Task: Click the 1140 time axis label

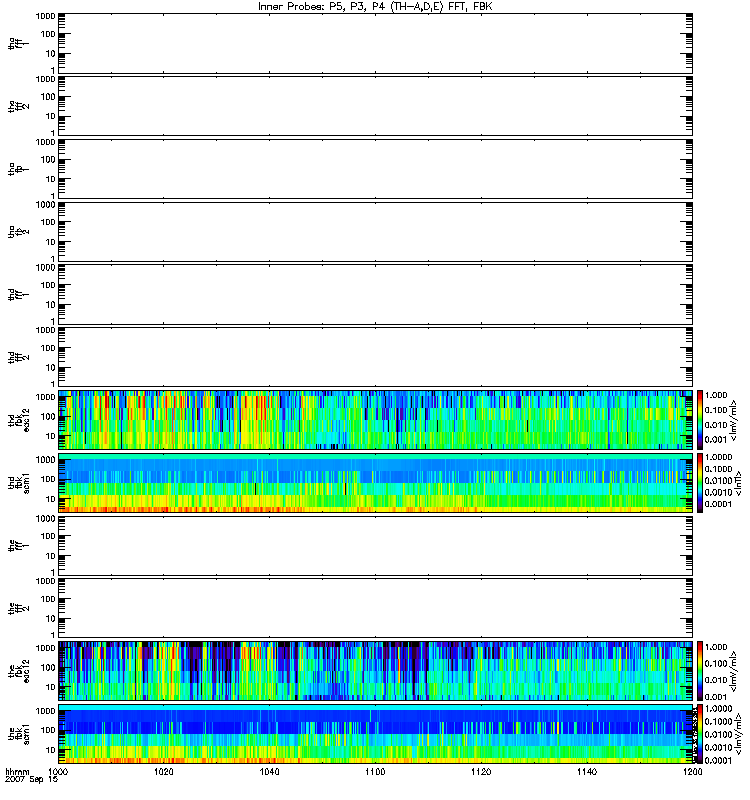Action: [587, 771]
